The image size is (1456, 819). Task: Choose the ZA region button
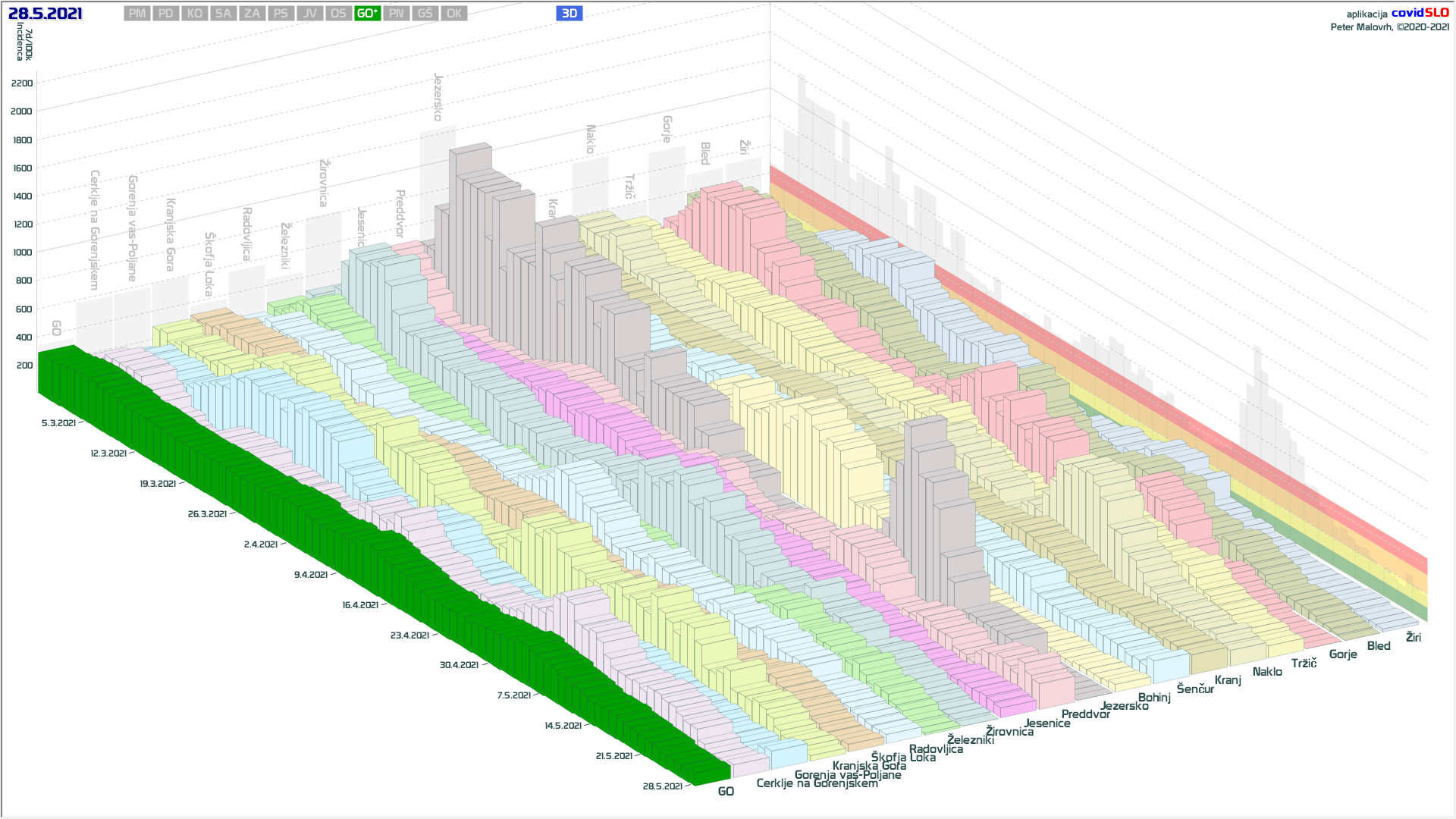tap(252, 14)
